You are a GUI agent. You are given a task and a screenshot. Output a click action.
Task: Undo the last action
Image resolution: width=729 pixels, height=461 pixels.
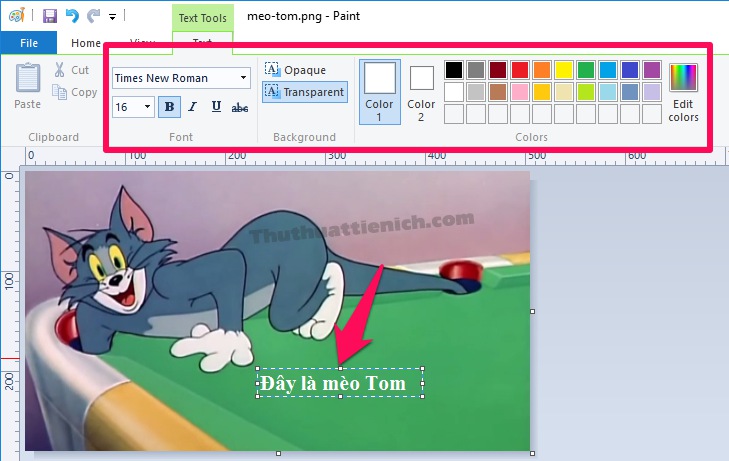[72, 16]
